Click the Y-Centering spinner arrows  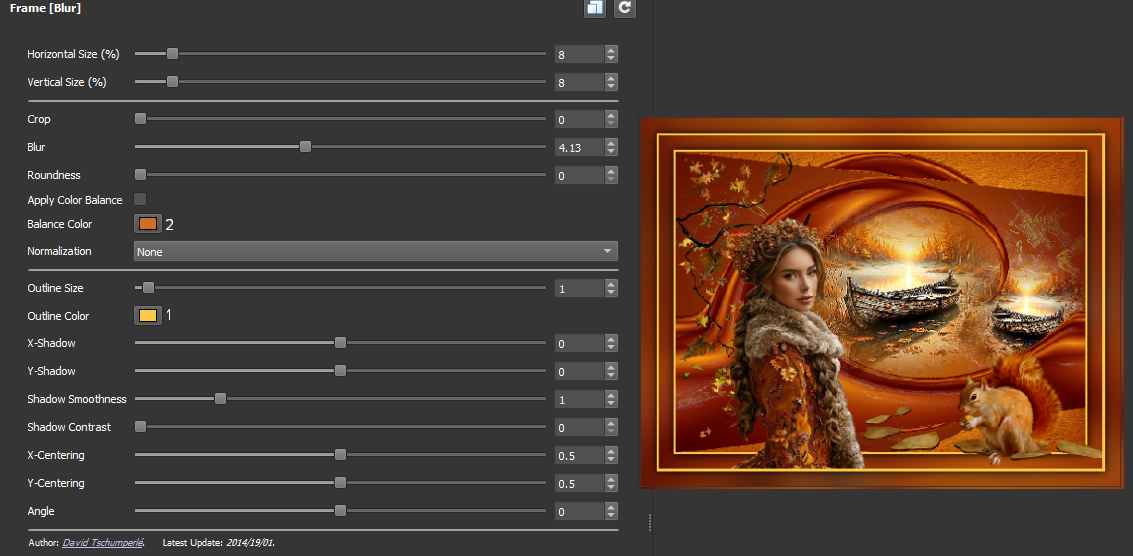(x=611, y=483)
